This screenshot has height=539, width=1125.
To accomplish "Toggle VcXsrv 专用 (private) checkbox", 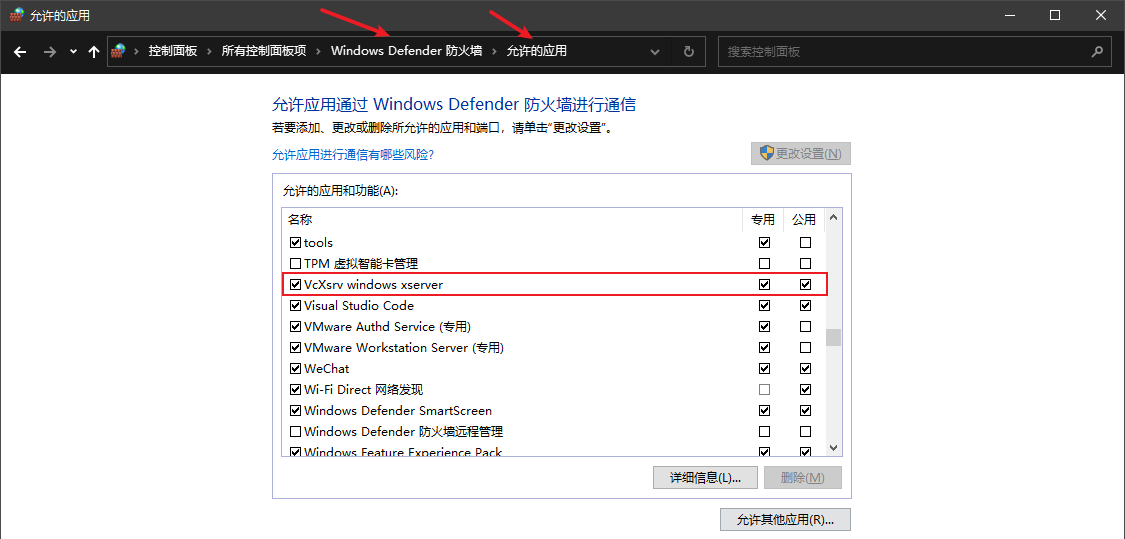I will tap(764, 284).
